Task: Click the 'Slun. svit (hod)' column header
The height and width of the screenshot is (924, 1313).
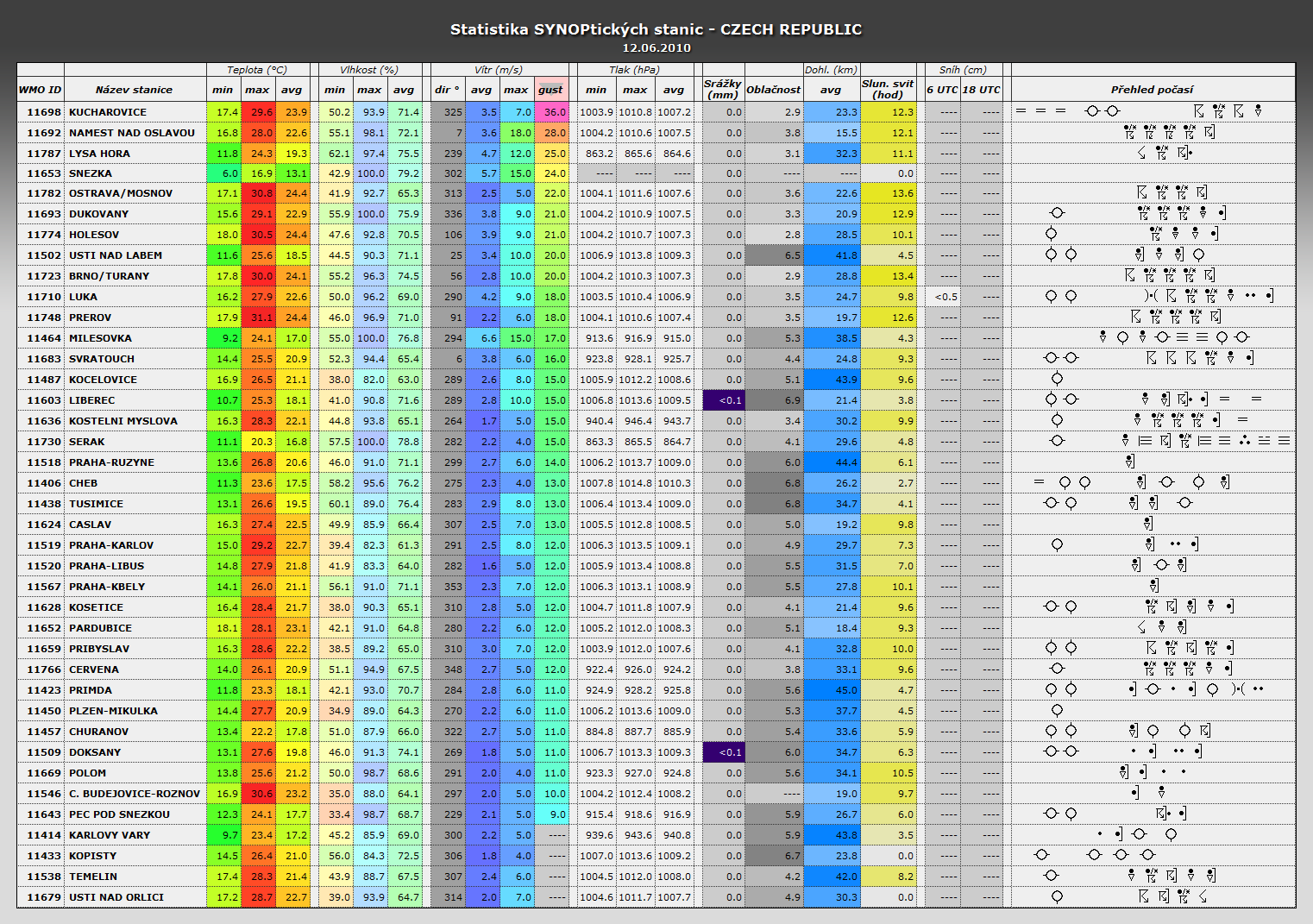Action: 888,90
